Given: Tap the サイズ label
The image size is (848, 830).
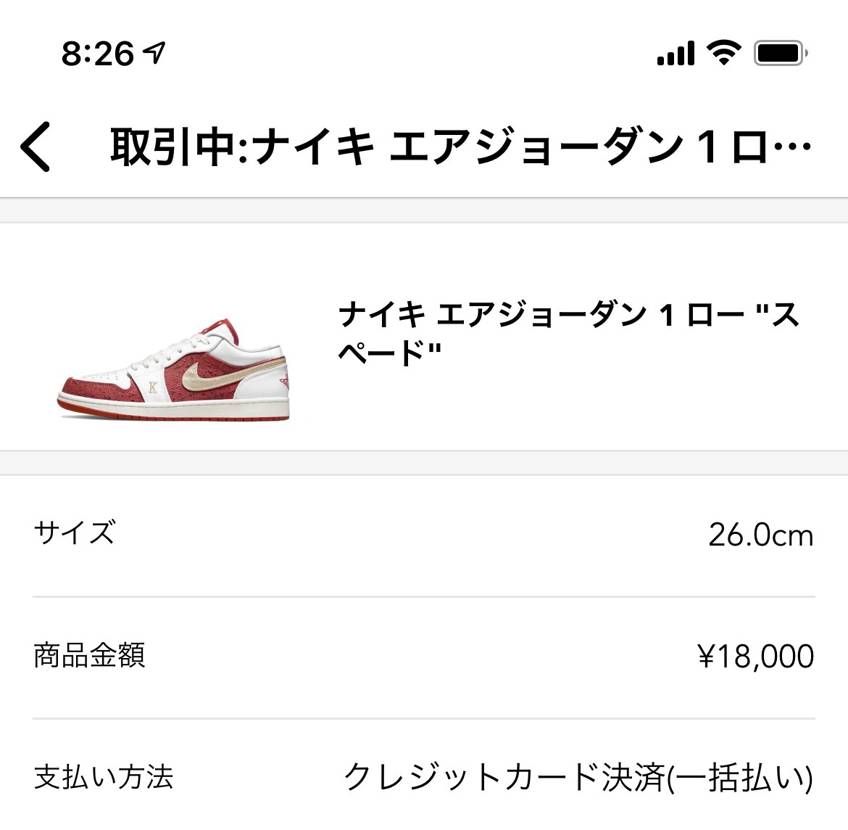Looking at the screenshot, I should click(74, 534).
